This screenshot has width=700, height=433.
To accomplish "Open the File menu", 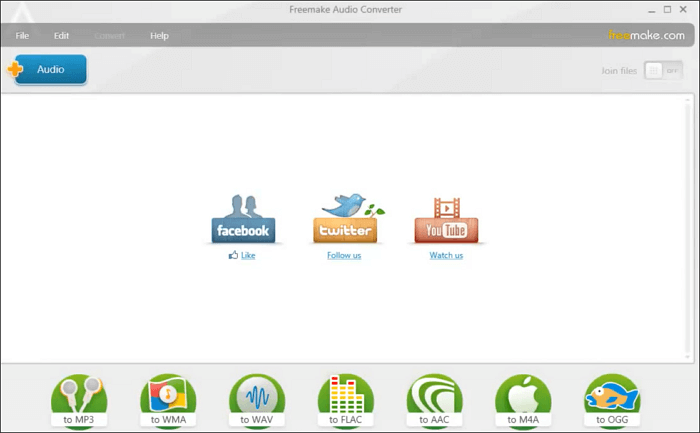I will [22, 36].
